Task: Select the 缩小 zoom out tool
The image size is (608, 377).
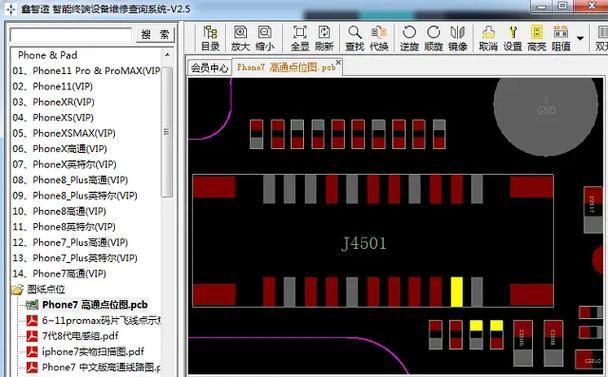Action: click(x=265, y=38)
